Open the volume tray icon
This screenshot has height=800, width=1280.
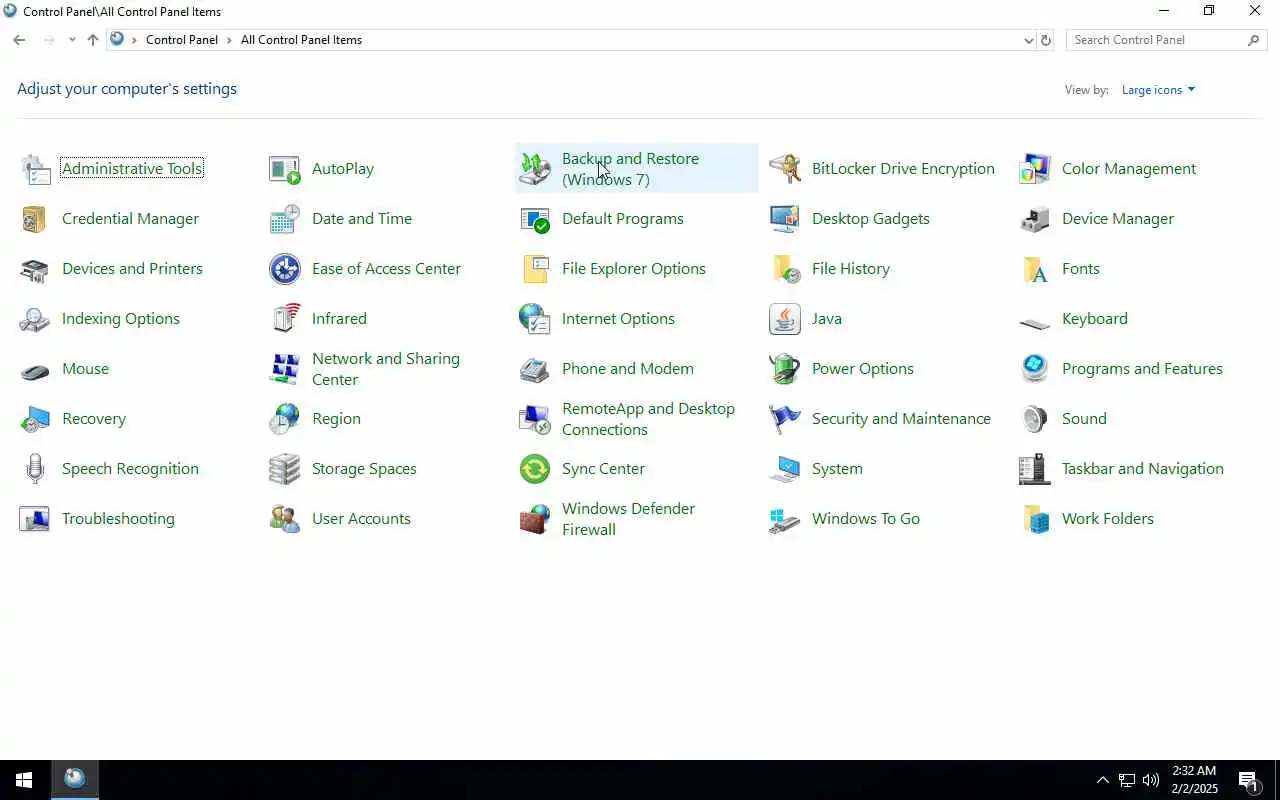pyautogui.click(x=1151, y=780)
